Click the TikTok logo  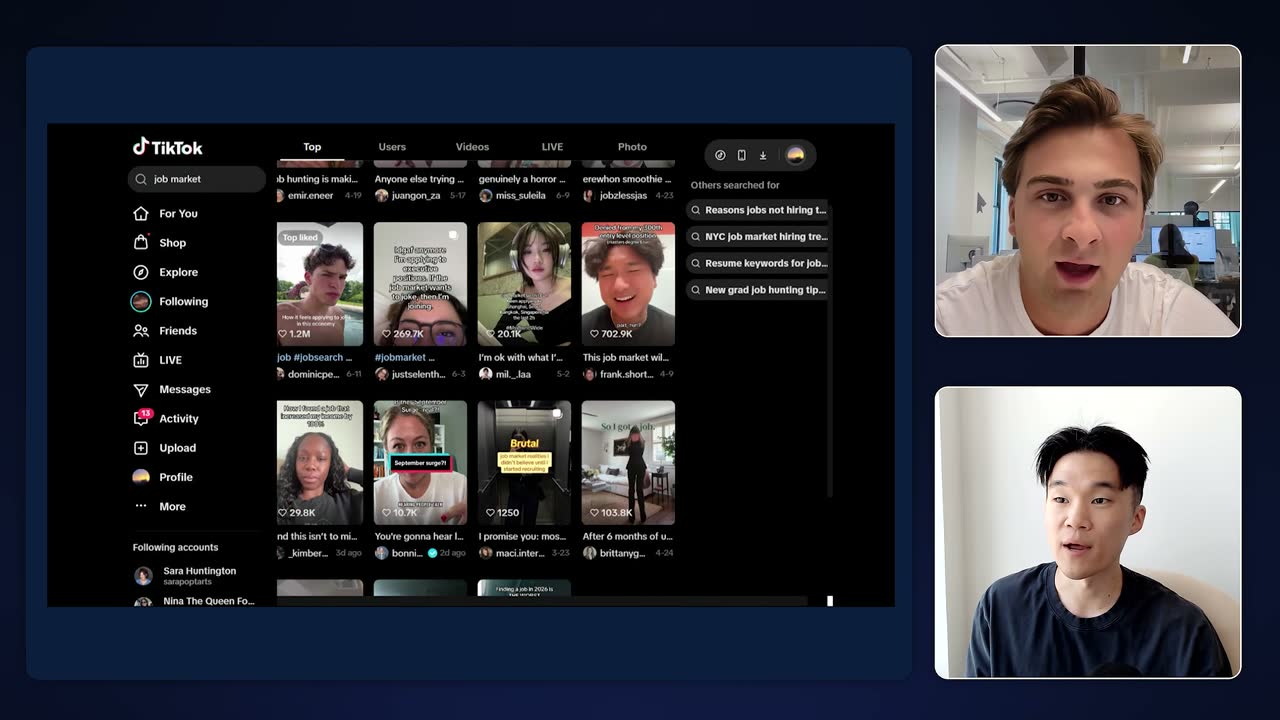click(x=168, y=147)
